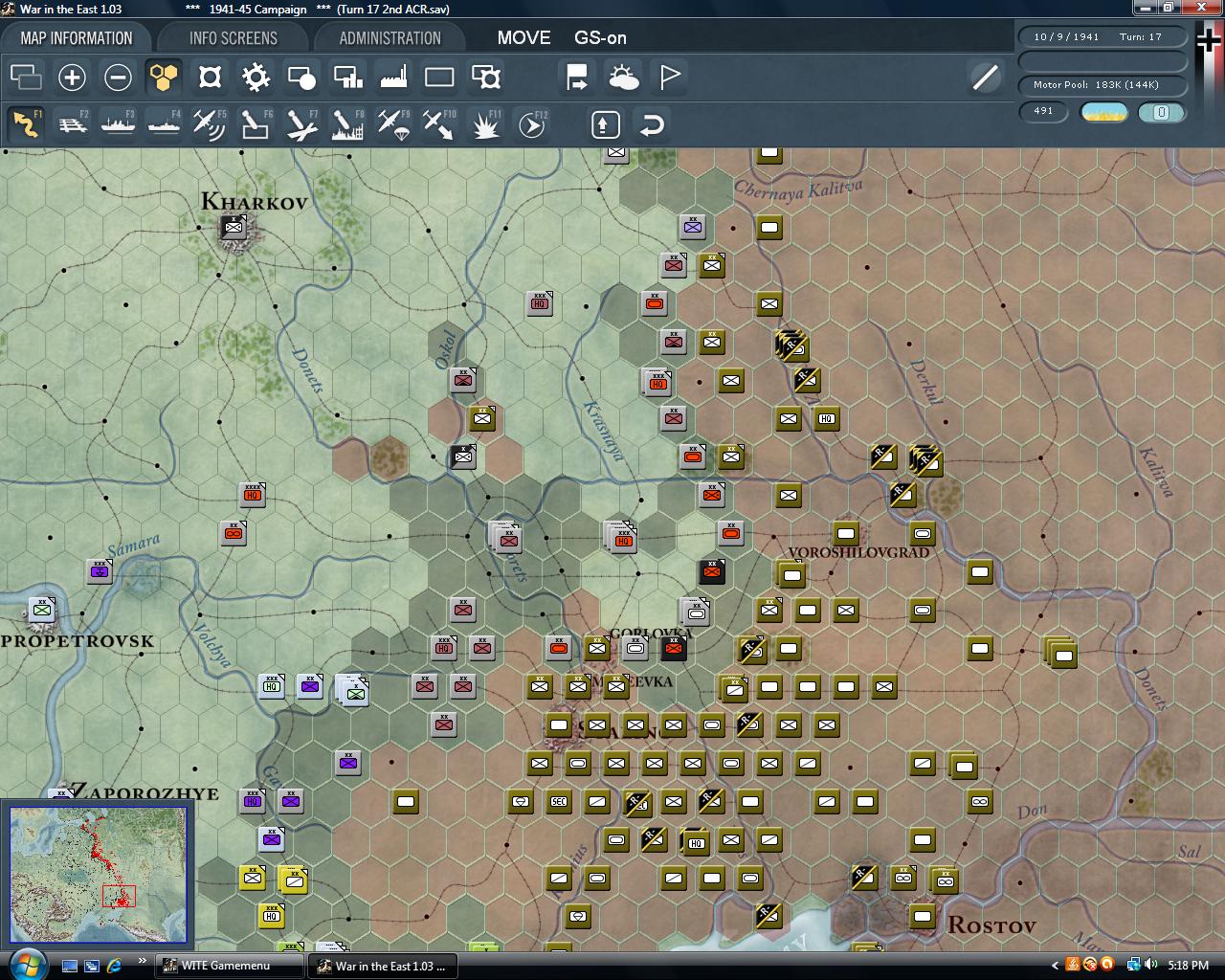Click the German cross flag emblem

[x=1210, y=40]
